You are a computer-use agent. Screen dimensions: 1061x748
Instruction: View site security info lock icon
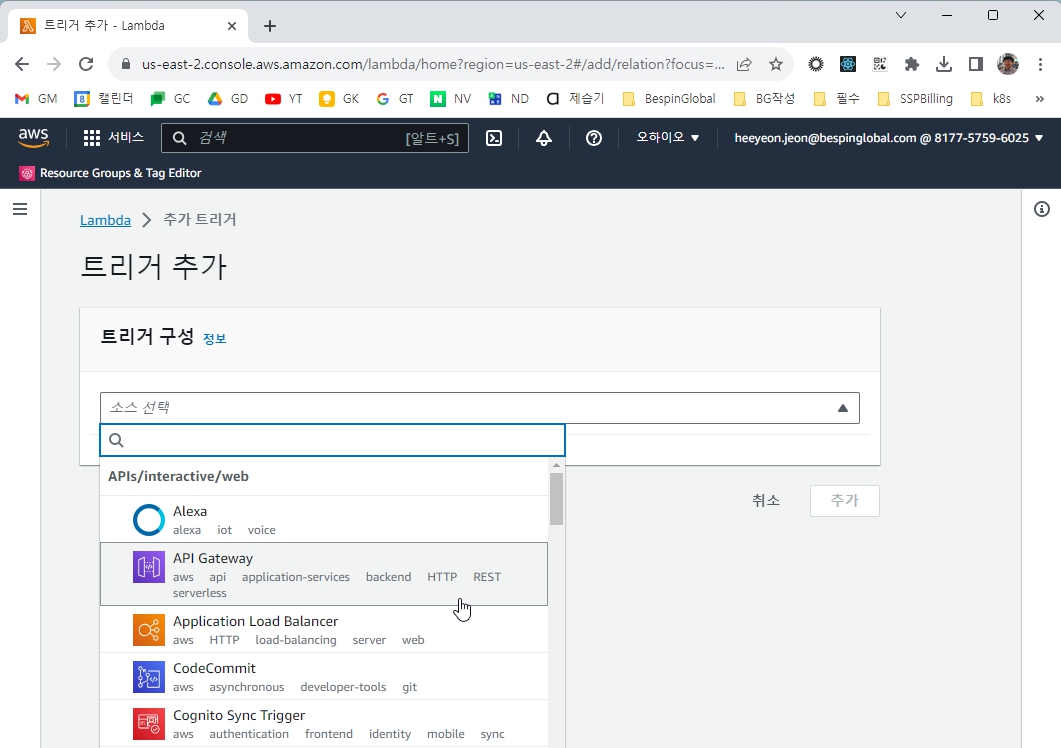click(125, 64)
